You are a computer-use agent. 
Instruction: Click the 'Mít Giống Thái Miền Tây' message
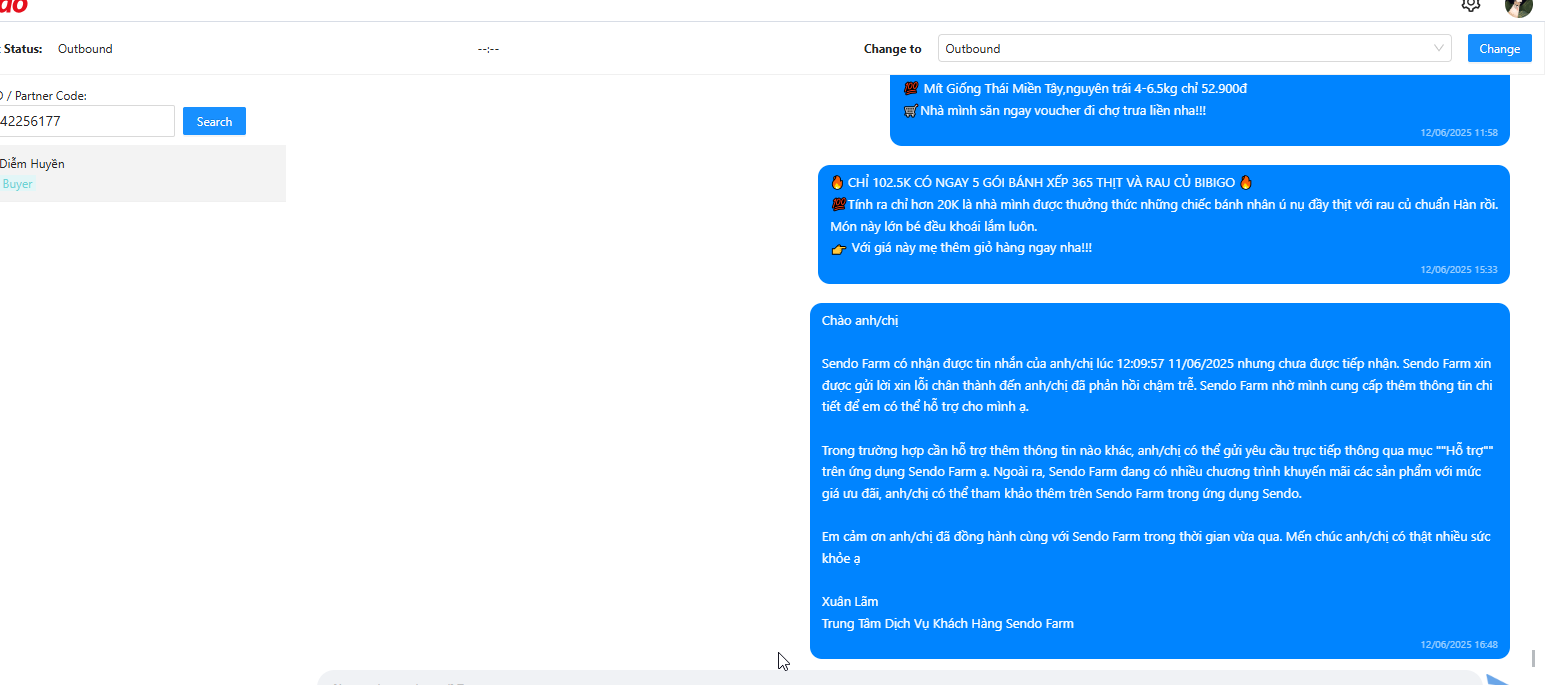click(x=1199, y=108)
